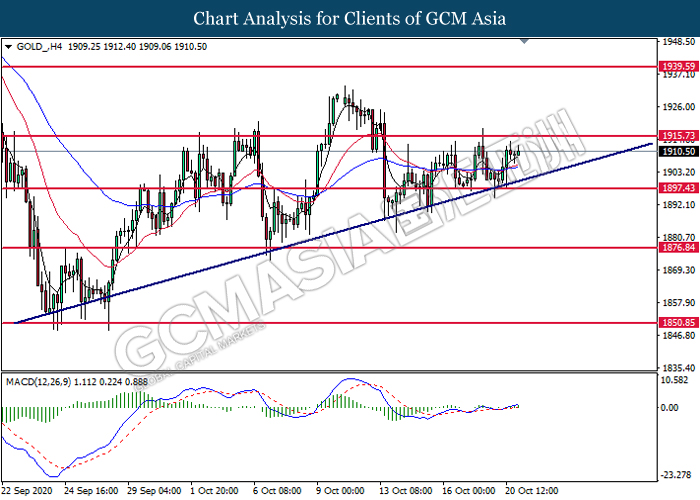Image resolution: width=700 pixels, height=500 pixels.
Task: Select the 20 Oct 12:00 time label
Action: tap(535, 492)
